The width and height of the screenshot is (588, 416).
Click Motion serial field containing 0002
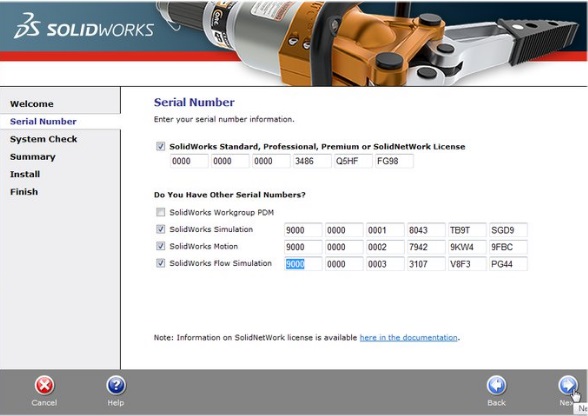385,247
